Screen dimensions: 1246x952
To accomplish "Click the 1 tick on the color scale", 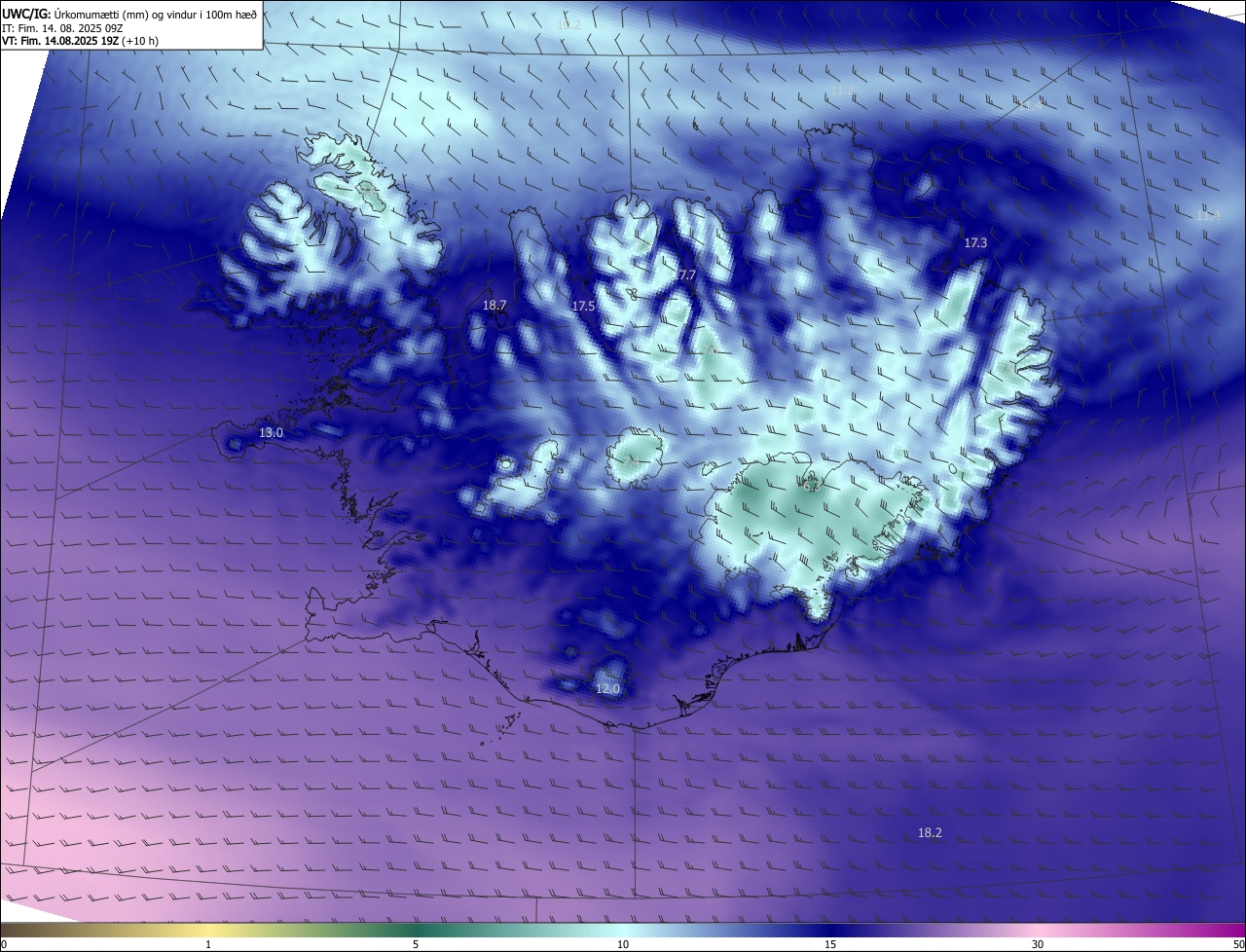I will click(208, 945).
